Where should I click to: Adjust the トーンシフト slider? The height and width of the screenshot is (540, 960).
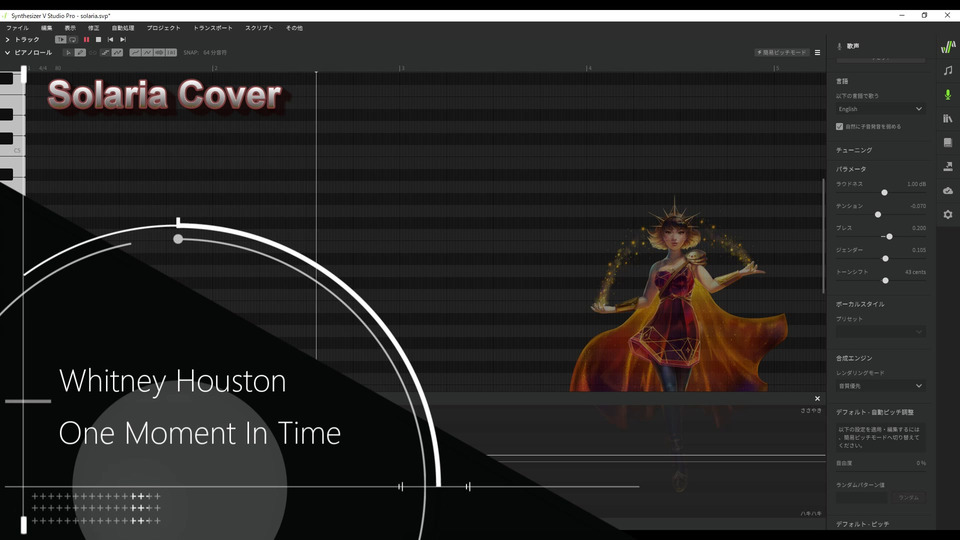(x=885, y=280)
